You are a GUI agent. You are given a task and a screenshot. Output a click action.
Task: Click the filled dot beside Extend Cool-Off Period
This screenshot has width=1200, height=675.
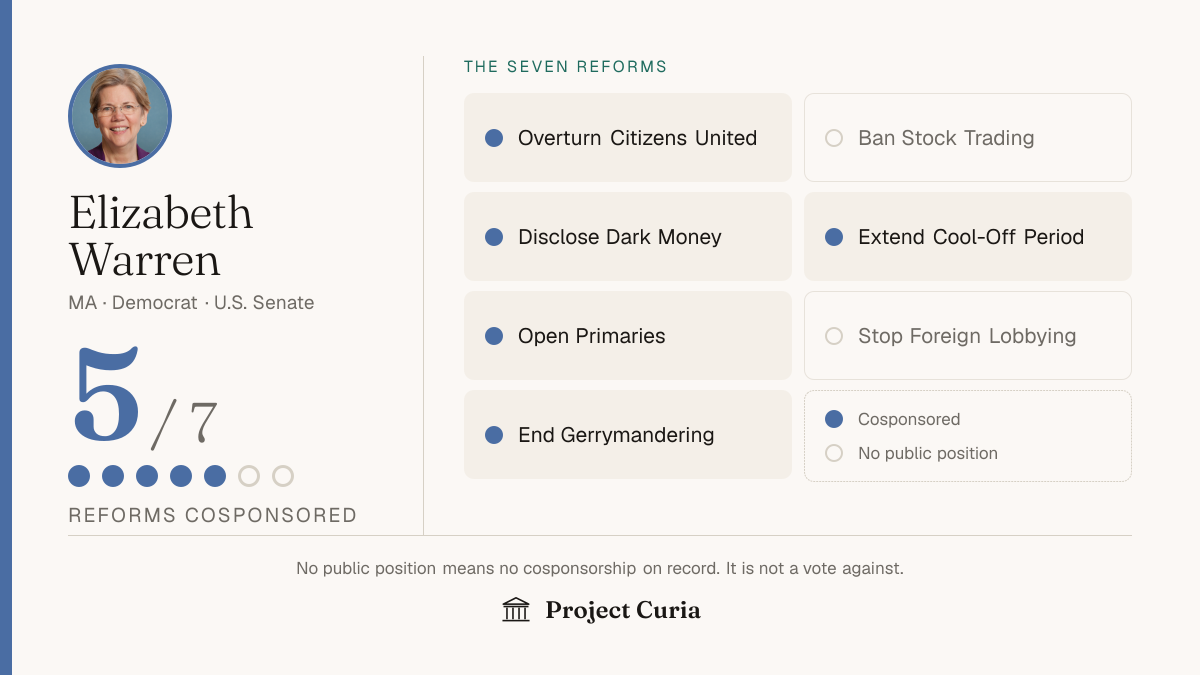coord(834,237)
